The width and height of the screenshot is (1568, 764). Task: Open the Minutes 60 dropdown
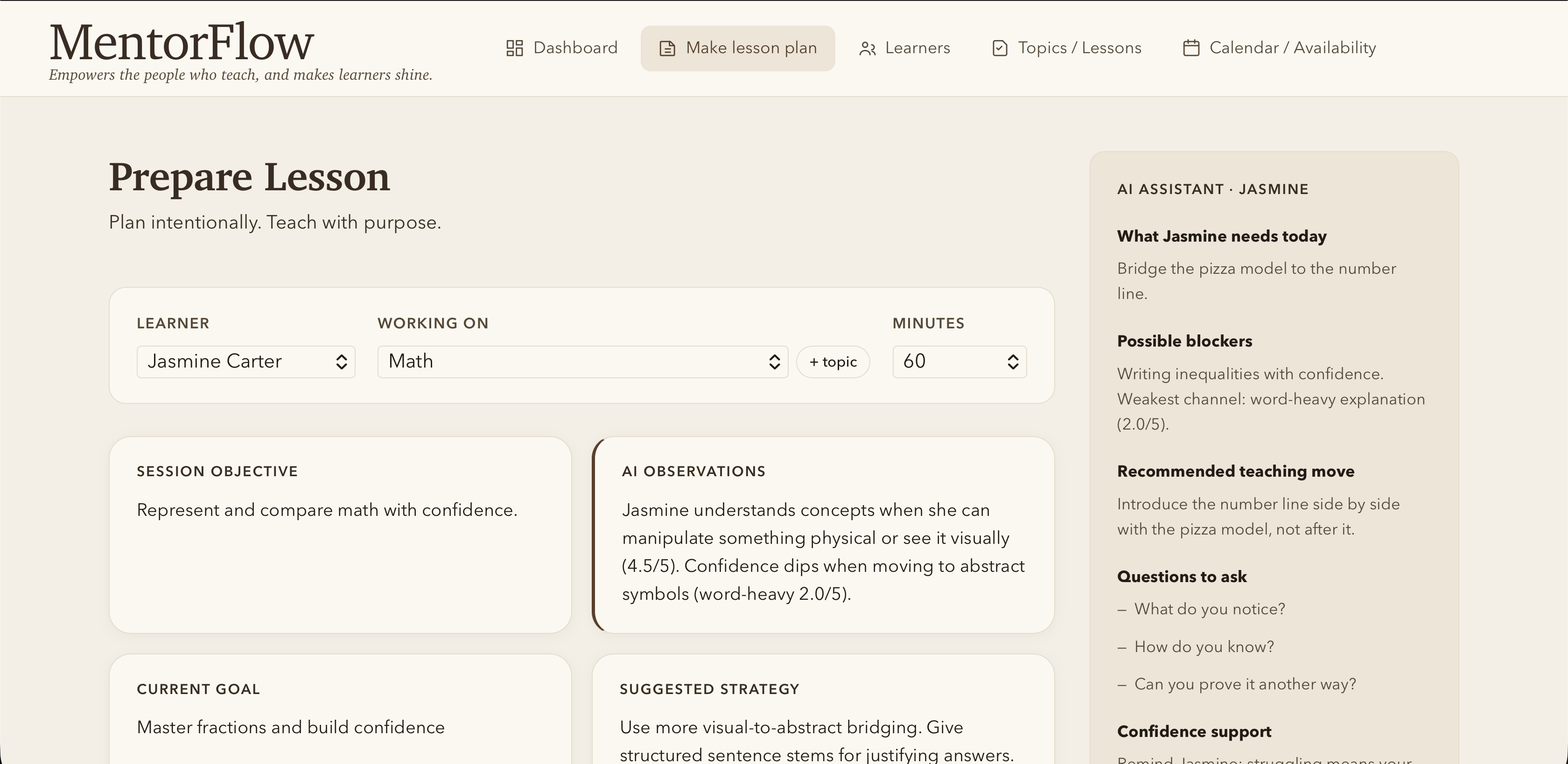[959, 362]
